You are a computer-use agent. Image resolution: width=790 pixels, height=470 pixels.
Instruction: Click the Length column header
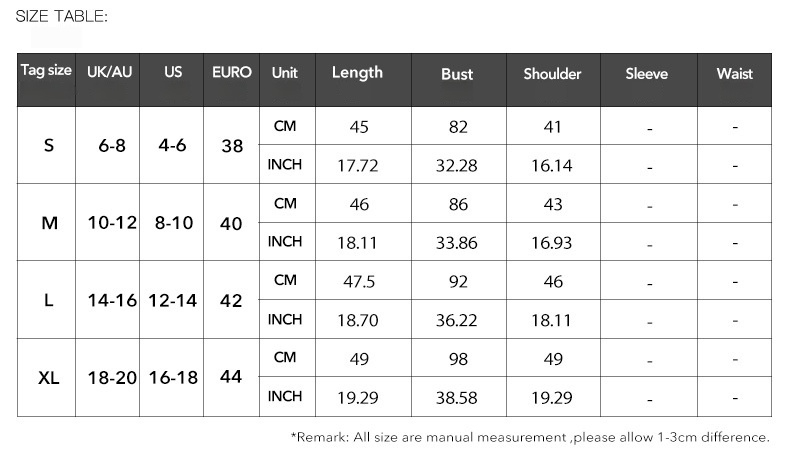(x=357, y=73)
